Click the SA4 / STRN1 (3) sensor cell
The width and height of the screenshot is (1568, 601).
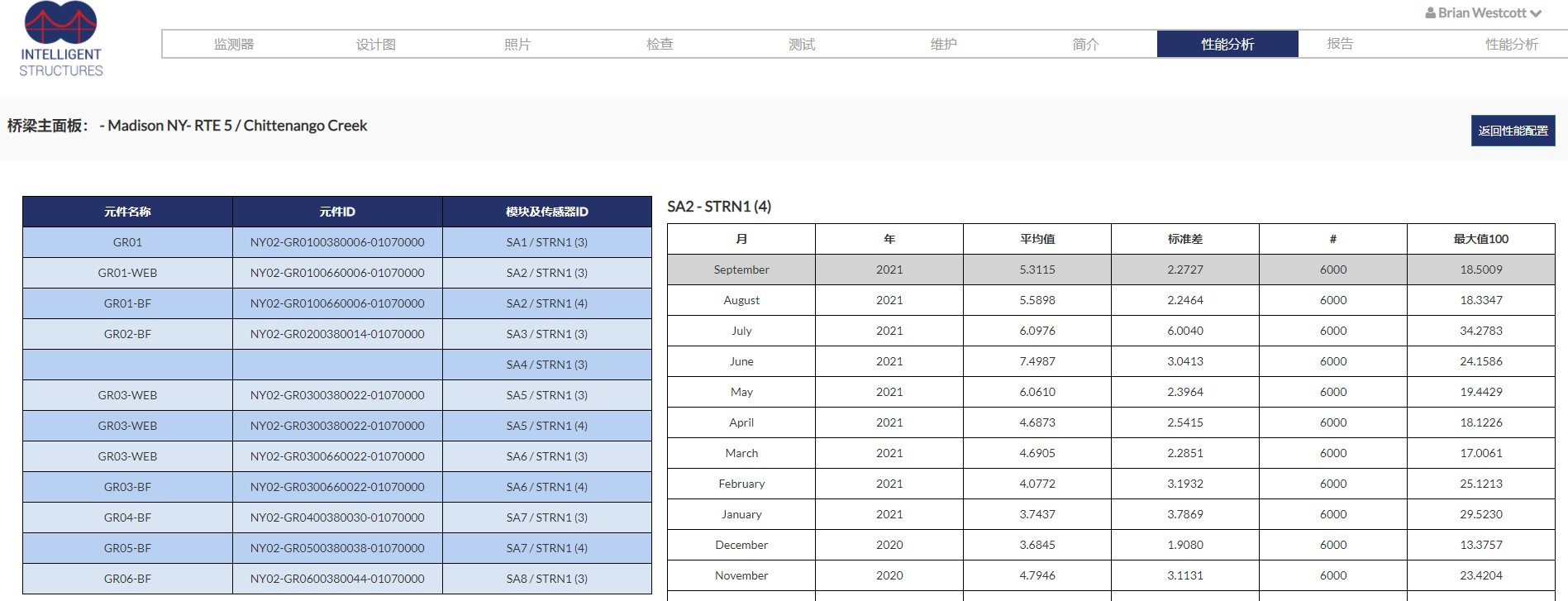tap(546, 365)
